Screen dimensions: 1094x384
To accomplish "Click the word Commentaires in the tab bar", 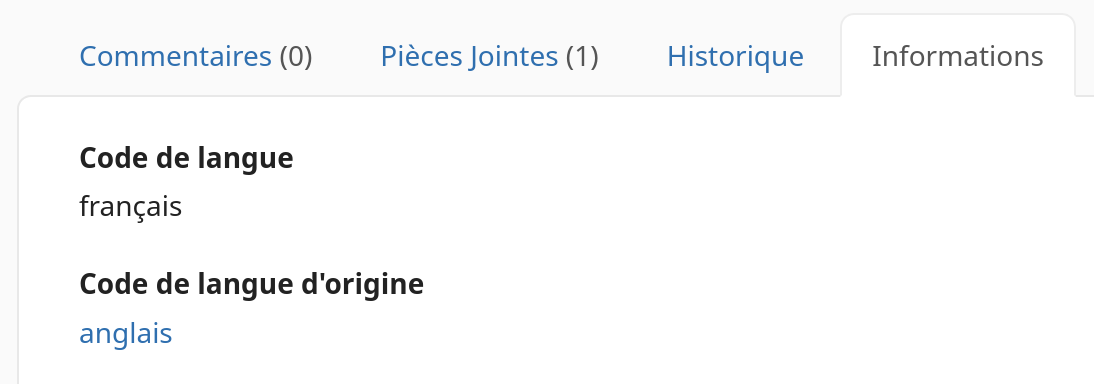I will [175, 56].
